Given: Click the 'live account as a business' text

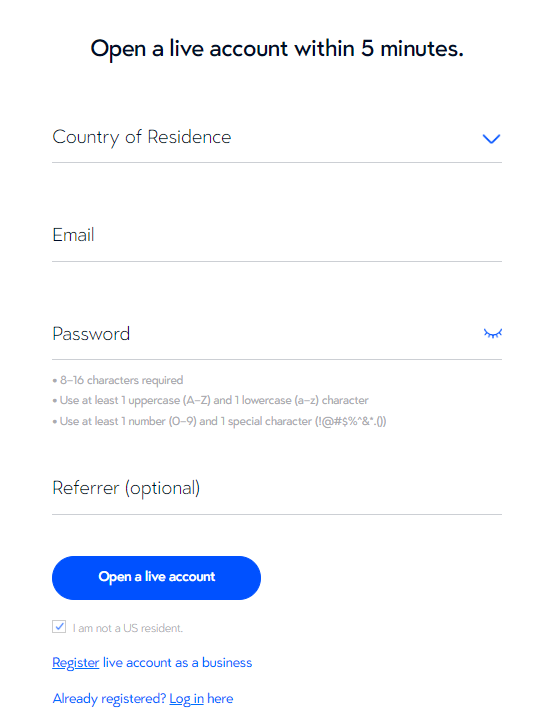Looking at the screenshot, I should pyautogui.click(x=178, y=663).
